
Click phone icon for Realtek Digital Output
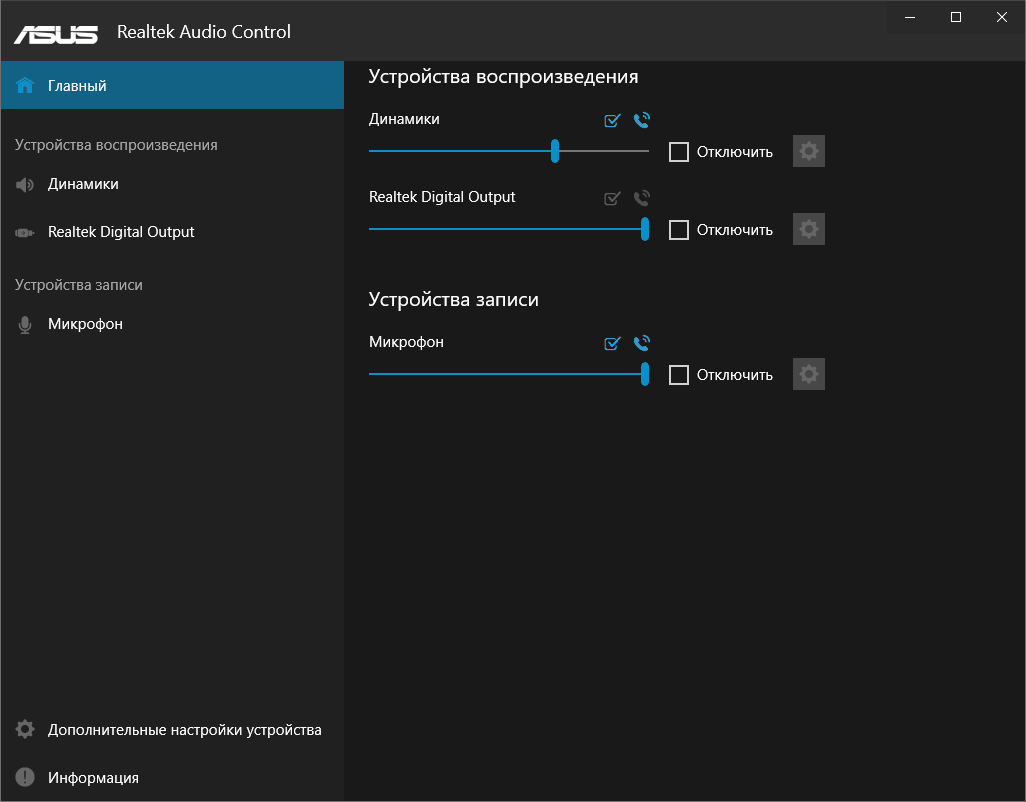coord(642,199)
